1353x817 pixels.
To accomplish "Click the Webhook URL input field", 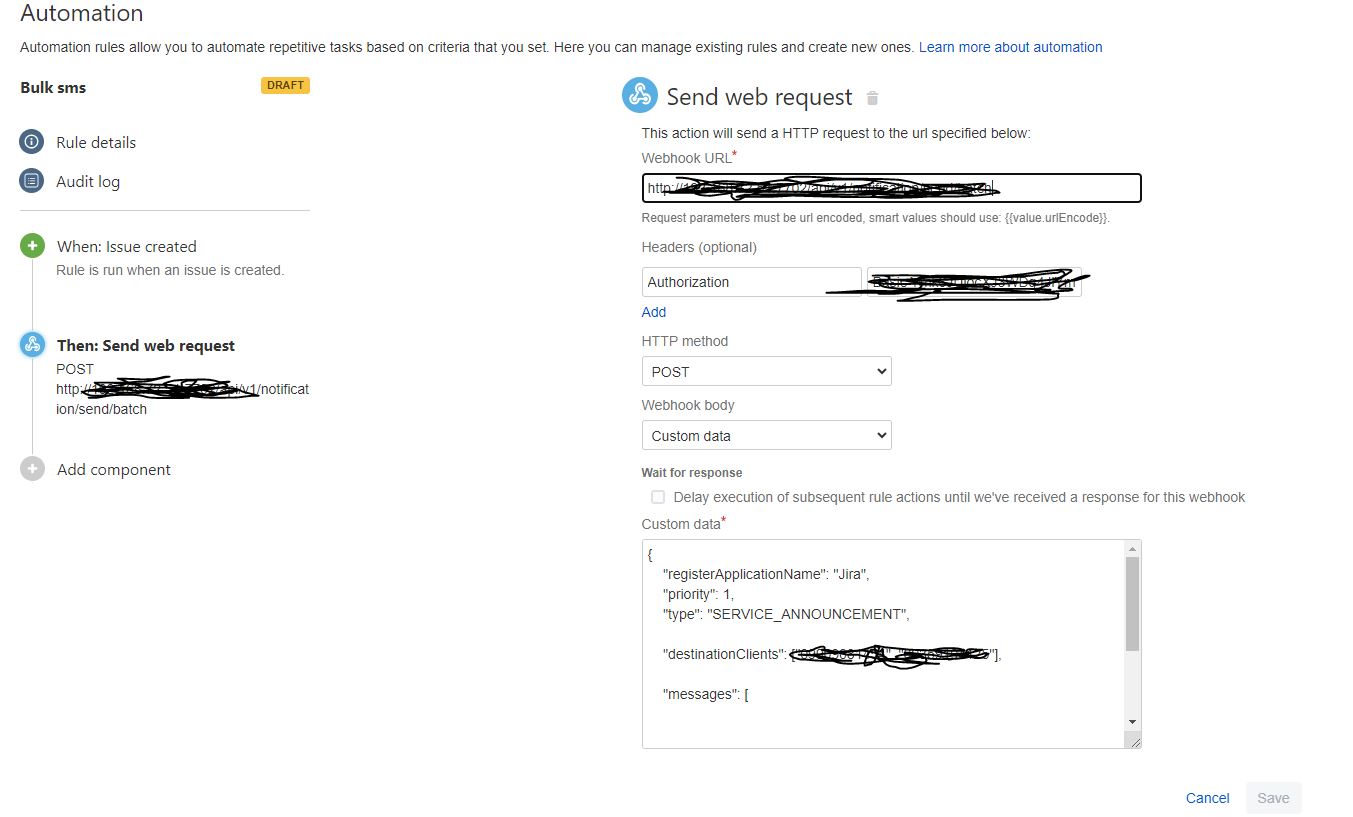I will [x=890, y=188].
